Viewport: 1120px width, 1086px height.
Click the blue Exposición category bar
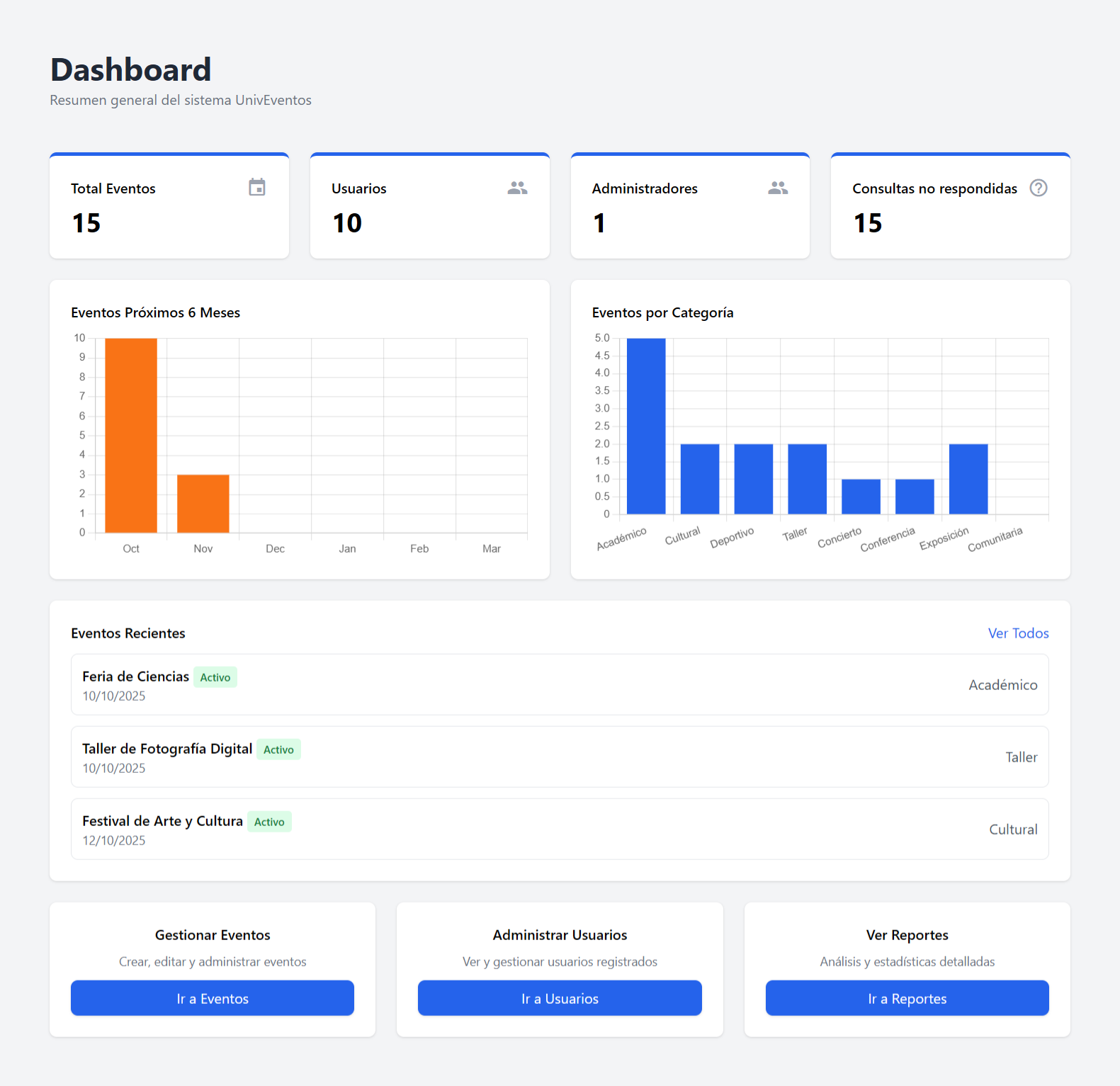(x=968, y=479)
